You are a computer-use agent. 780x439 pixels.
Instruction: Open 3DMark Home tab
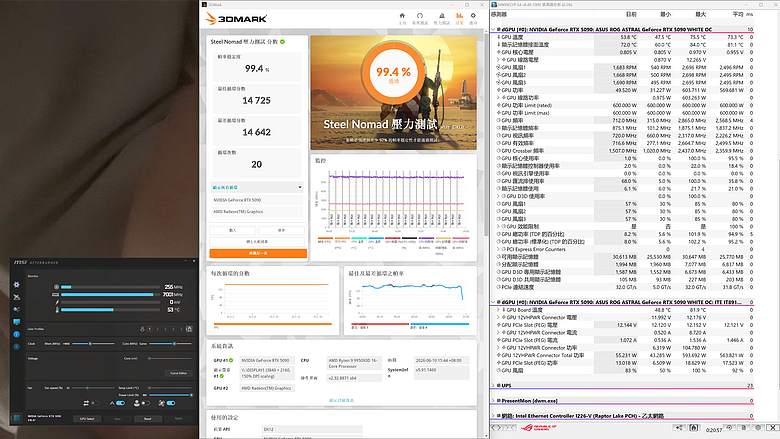402,18
